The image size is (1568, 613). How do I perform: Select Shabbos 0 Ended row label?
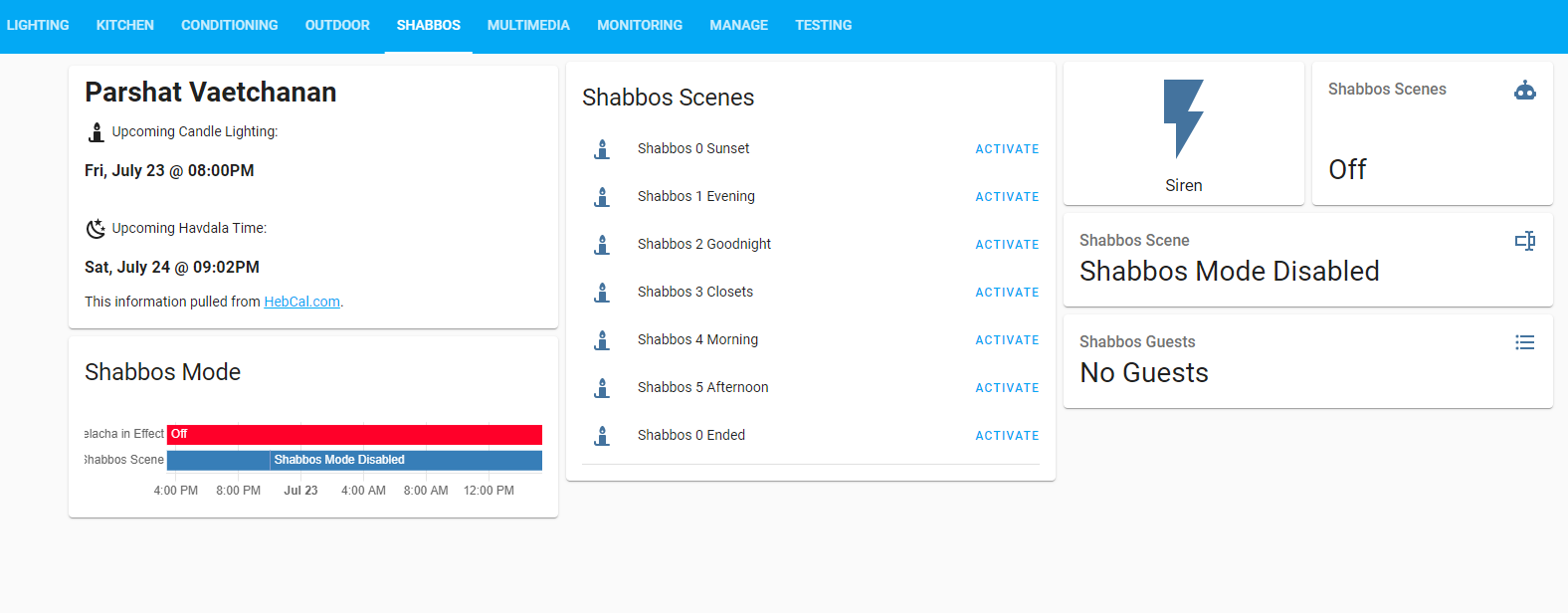point(691,435)
